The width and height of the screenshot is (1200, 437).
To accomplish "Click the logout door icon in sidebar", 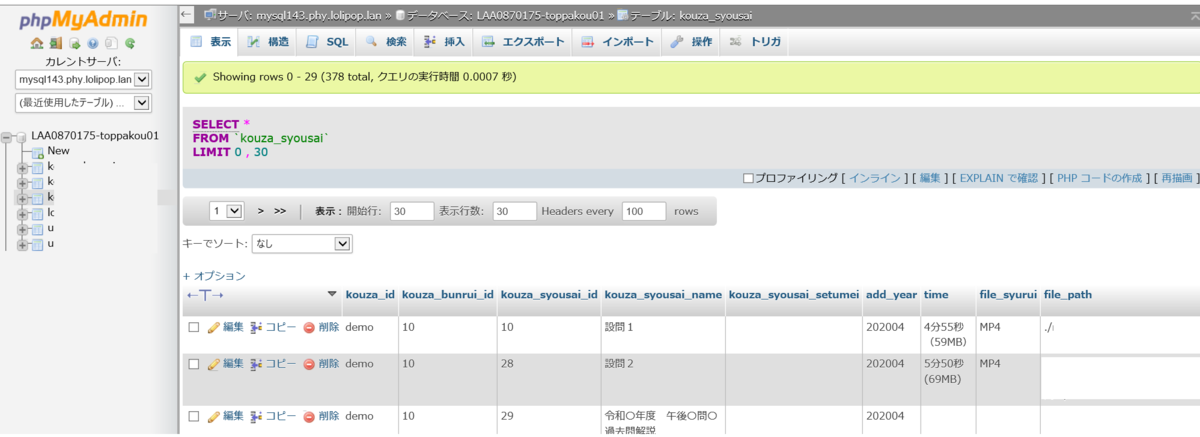I will [56, 43].
